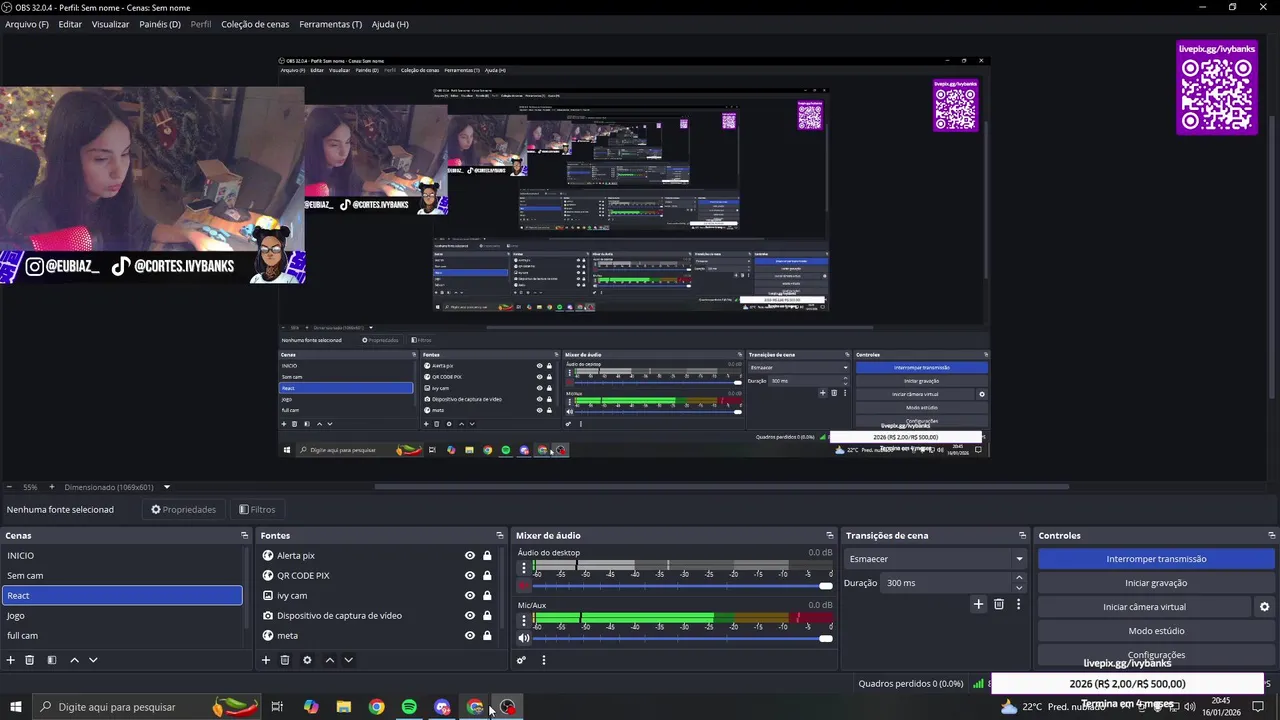Open the Visualizar menu
Viewport: 1280px width, 720px height.
110,24
